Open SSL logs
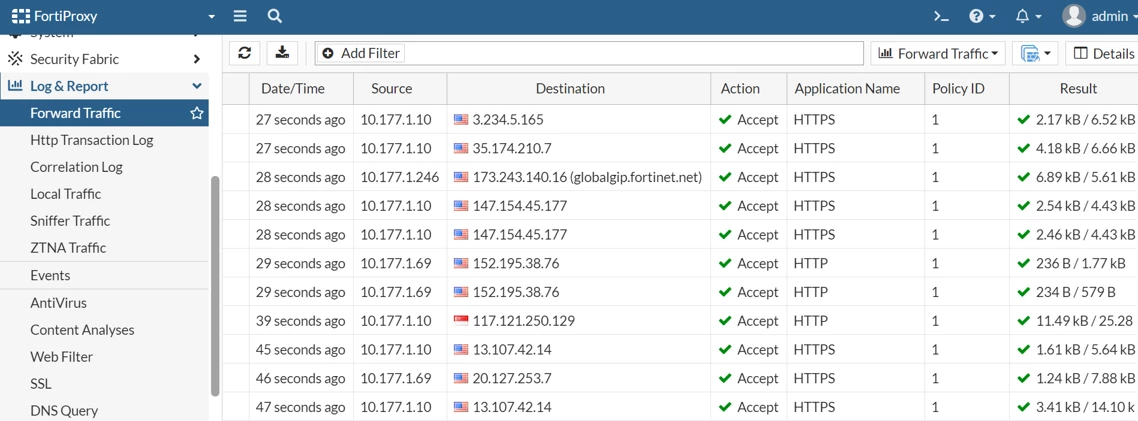This screenshot has width=1138, height=421. pyautogui.click(x=41, y=384)
